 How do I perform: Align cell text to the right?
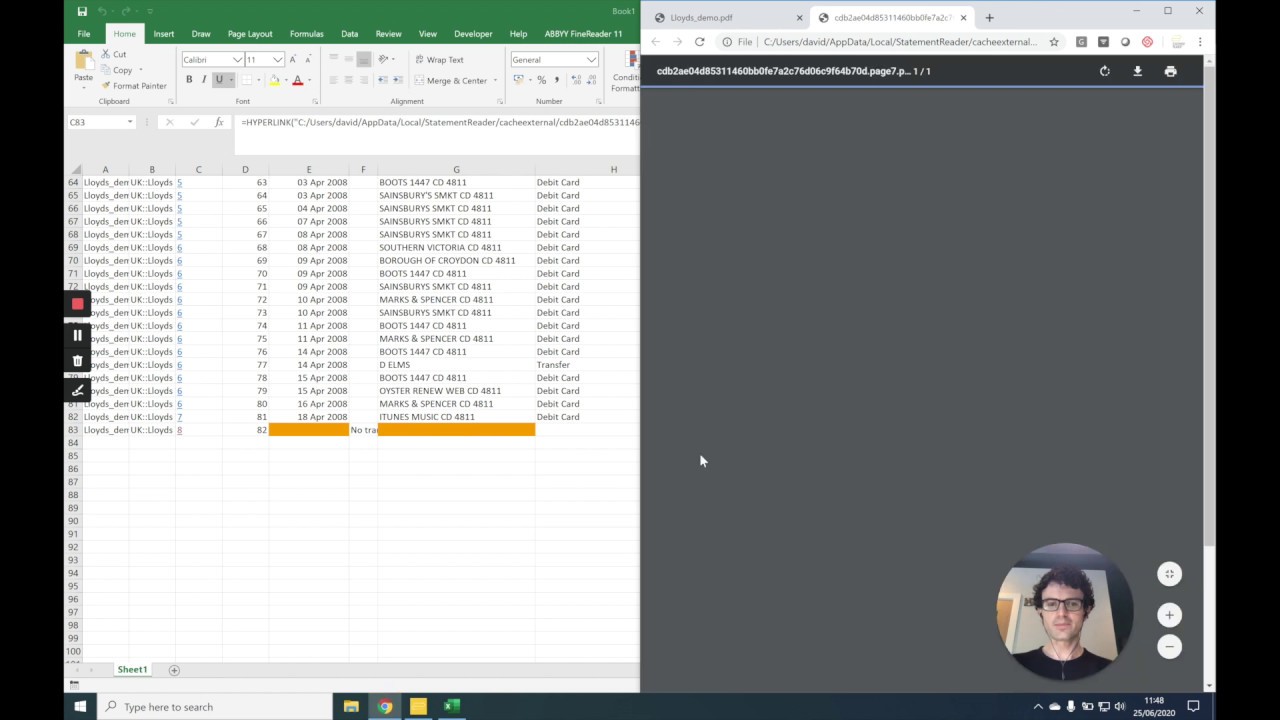pyautogui.click(x=363, y=80)
